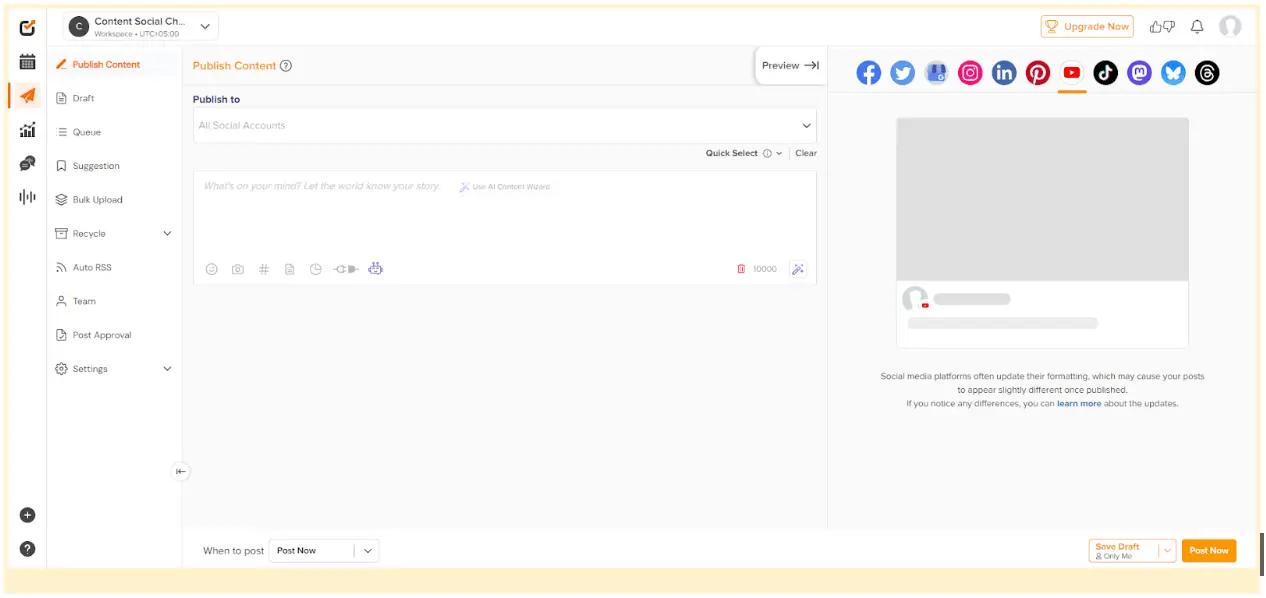
Task: Switch preview to Mastodon
Action: click(x=1139, y=73)
